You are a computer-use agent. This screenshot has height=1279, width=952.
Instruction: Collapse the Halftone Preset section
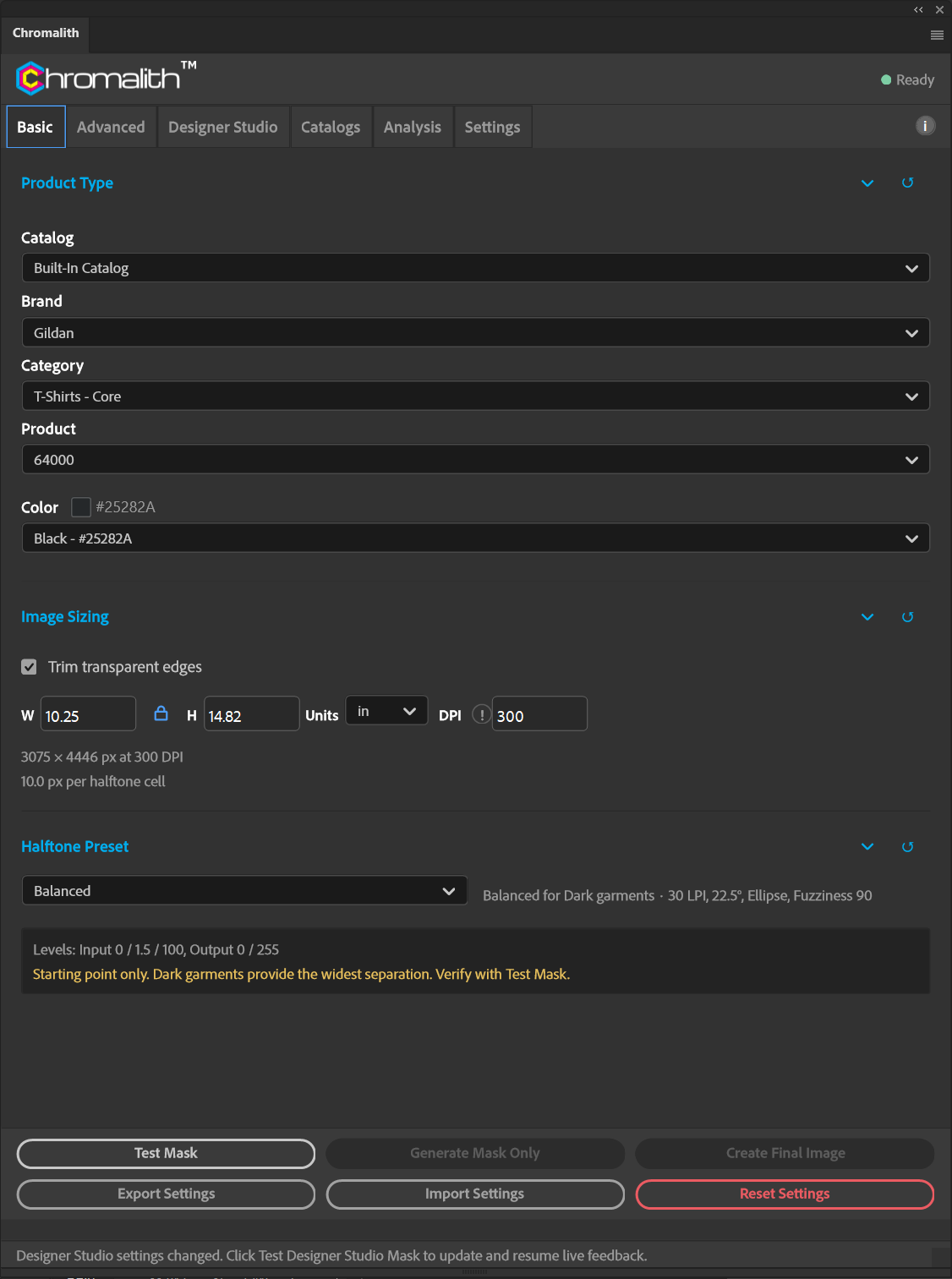(x=867, y=847)
